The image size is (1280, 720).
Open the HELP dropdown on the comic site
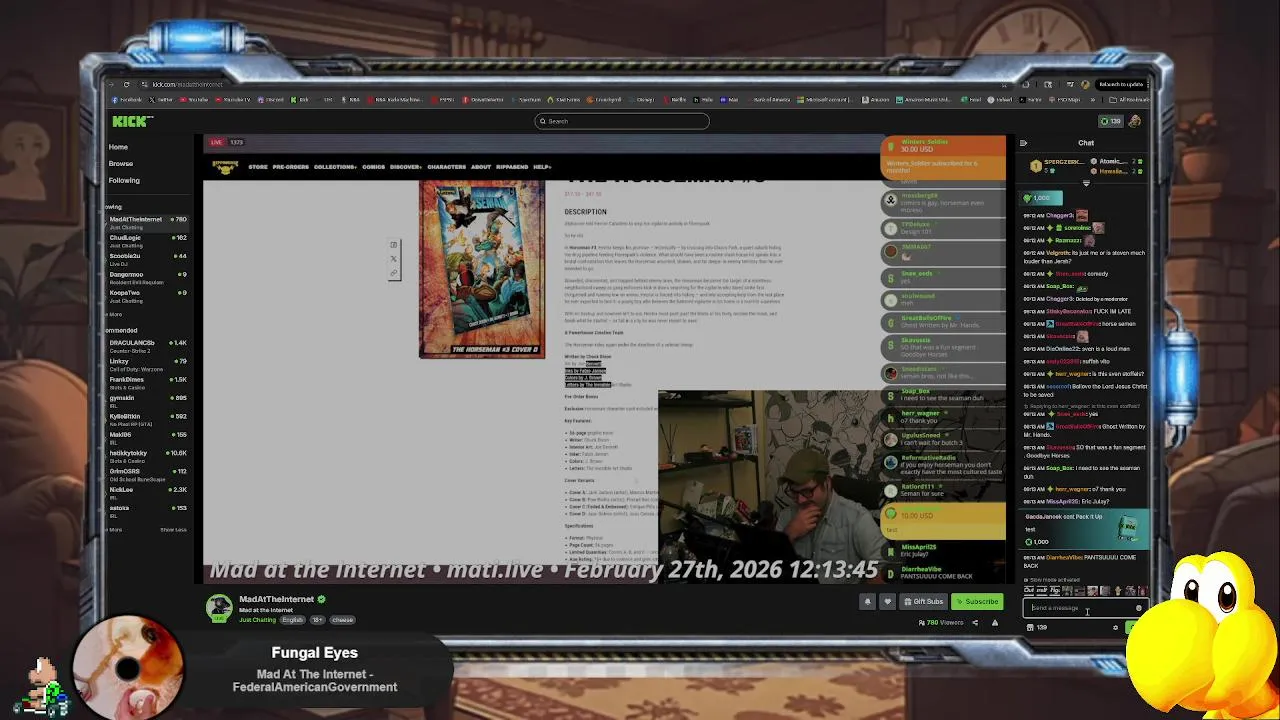tap(542, 167)
